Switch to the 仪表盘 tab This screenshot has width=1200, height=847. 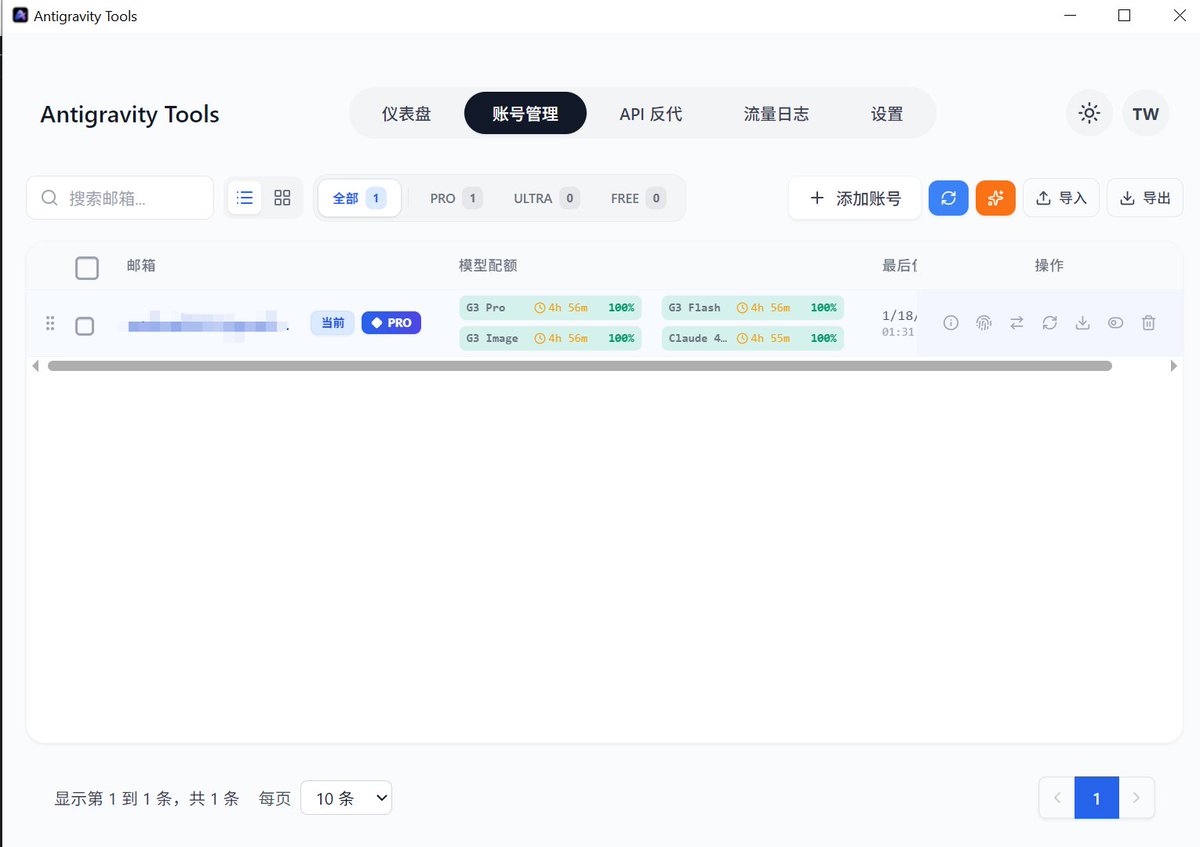tap(407, 113)
